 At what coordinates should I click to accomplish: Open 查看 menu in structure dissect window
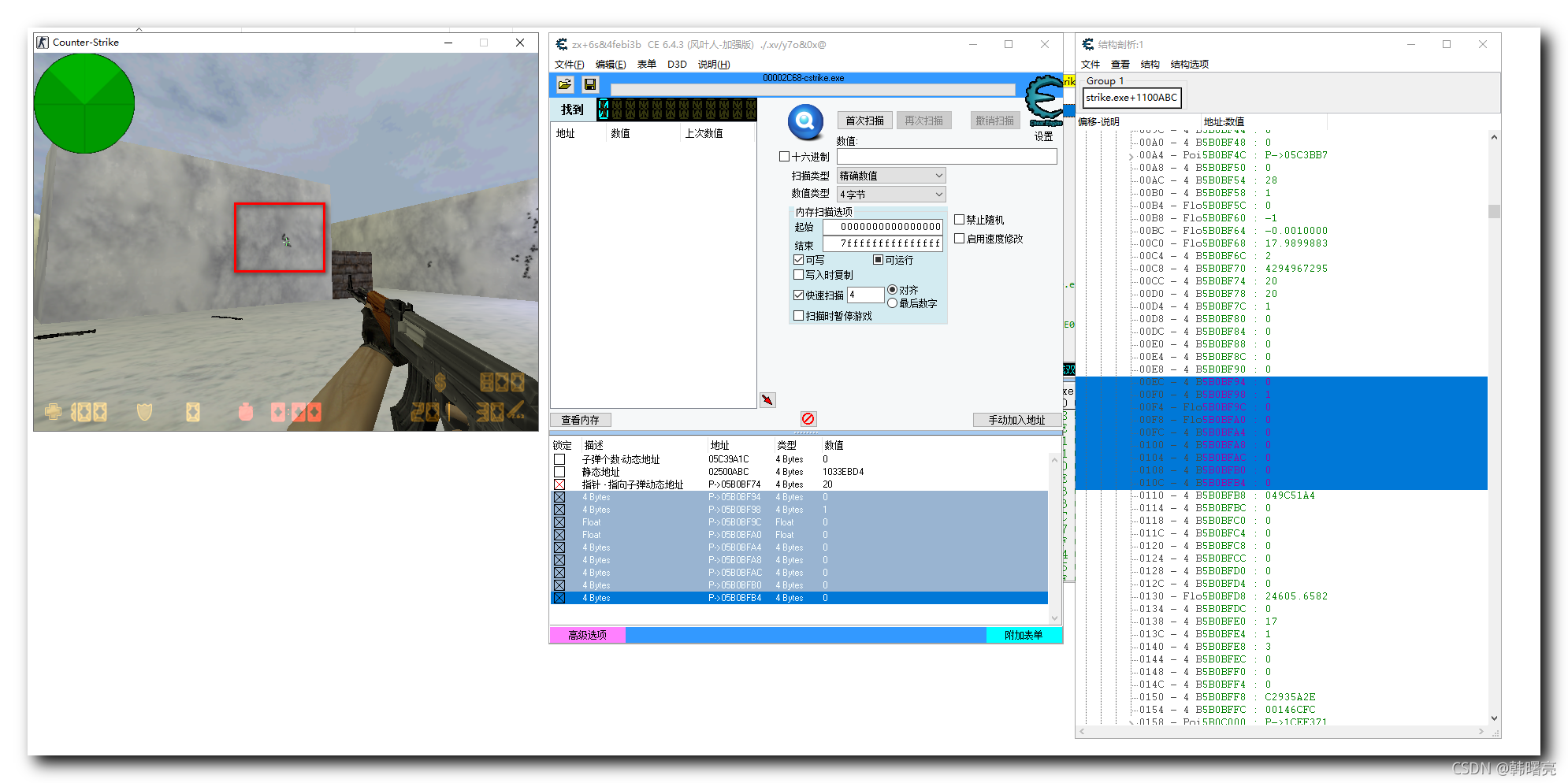click(x=1120, y=65)
